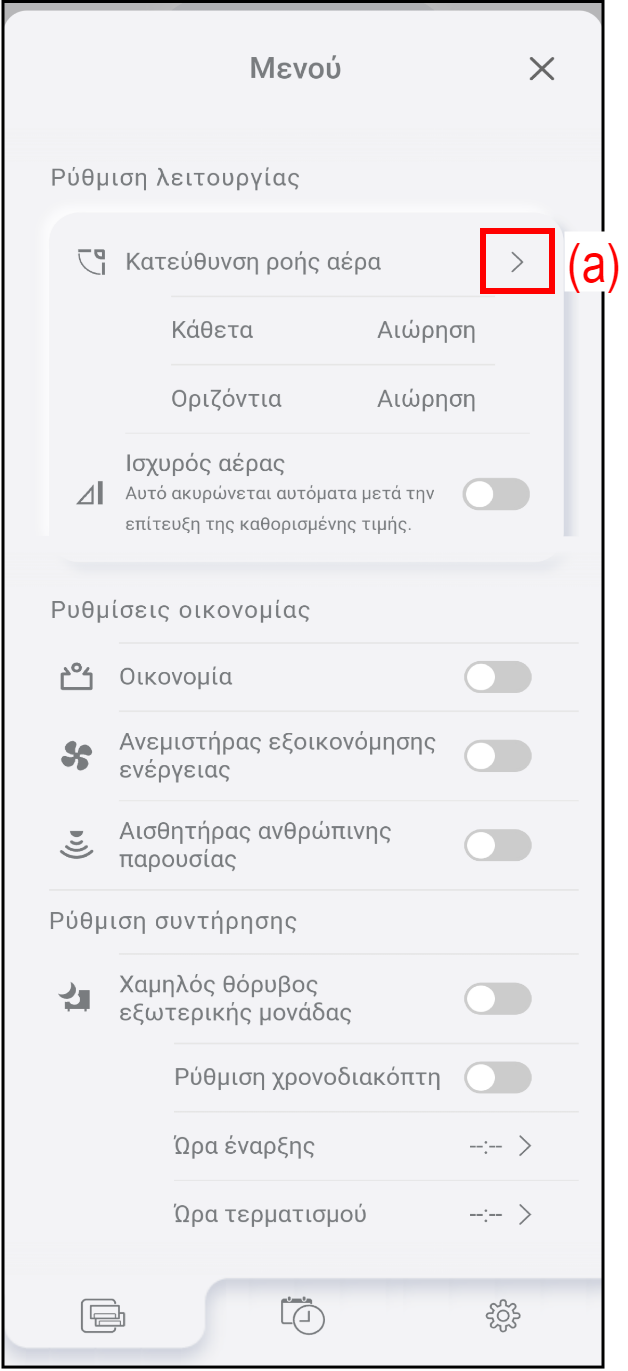The height and width of the screenshot is (1371, 628).
Task: Open the schedule timer tab icon
Action: point(302,1315)
